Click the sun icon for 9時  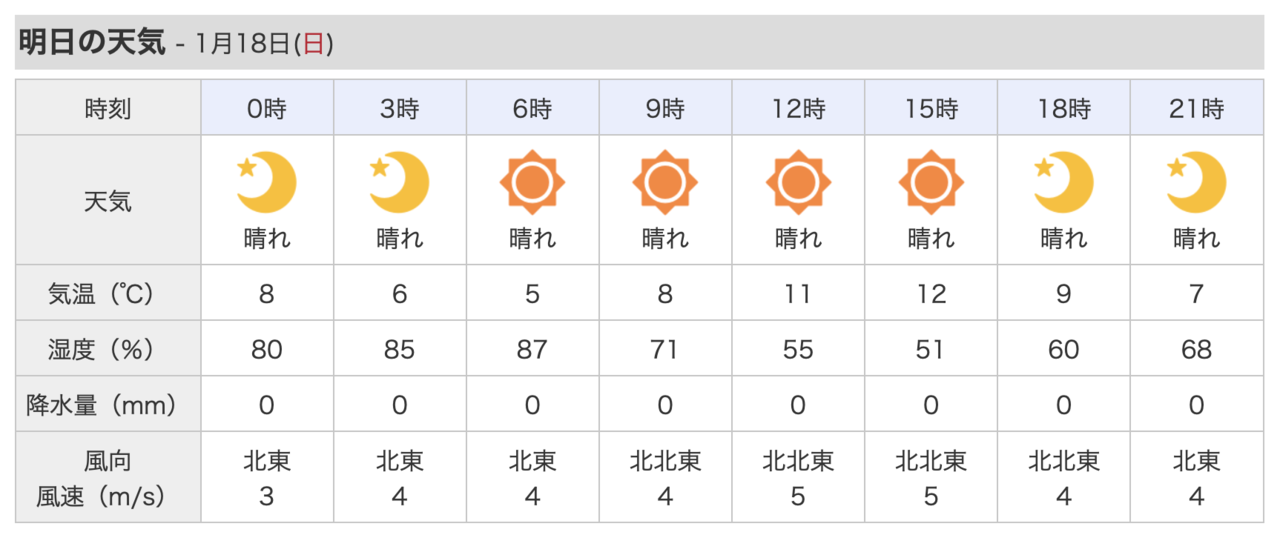[665, 182]
